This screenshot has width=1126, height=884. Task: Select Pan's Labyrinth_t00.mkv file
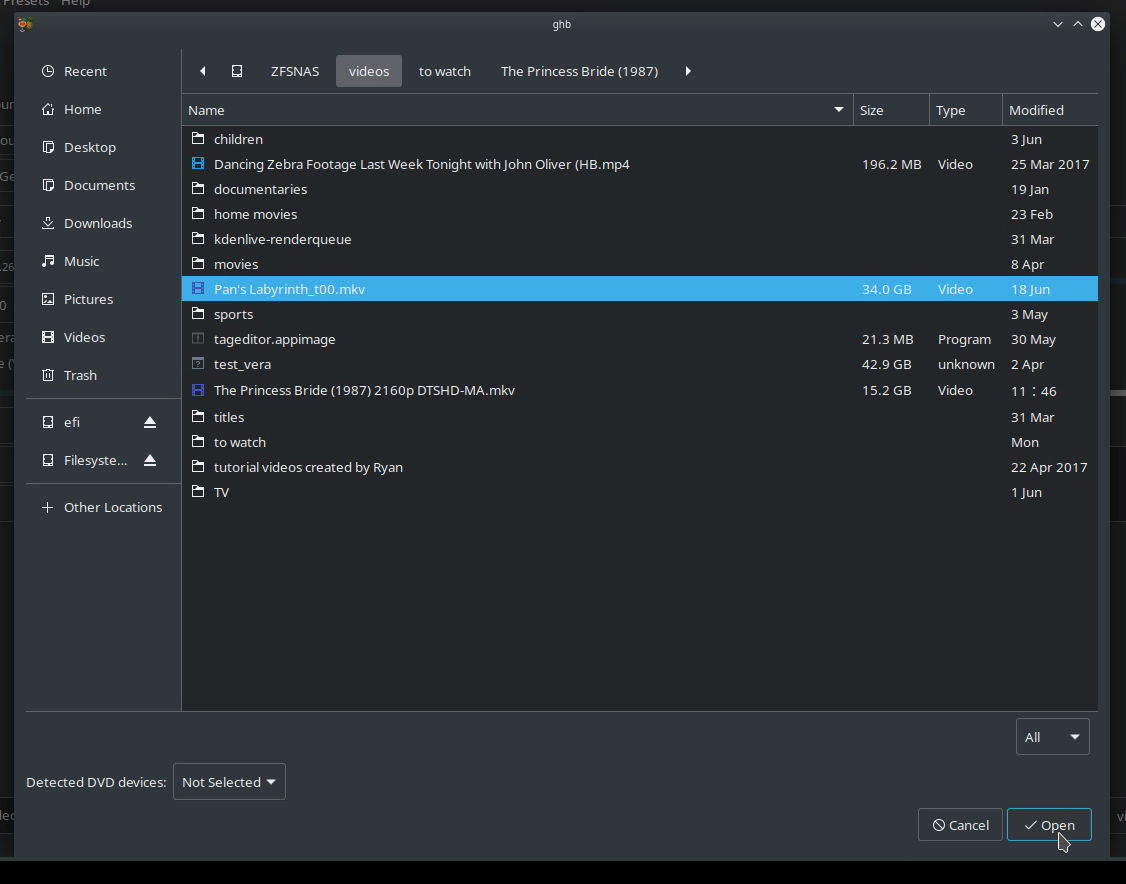click(x=640, y=289)
